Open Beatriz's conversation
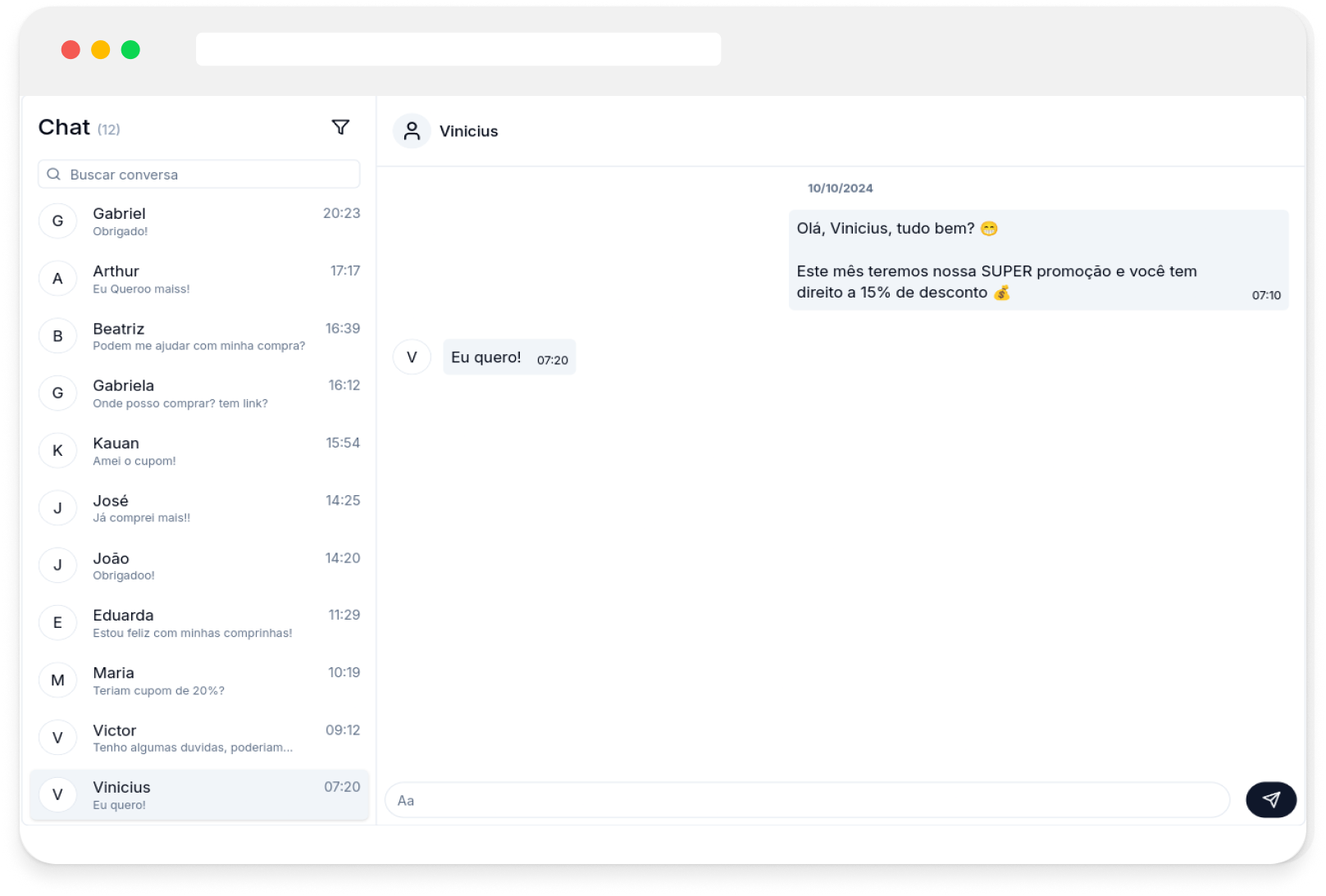Viewport: 1326px width, 896px height. (x=199, y=335)
